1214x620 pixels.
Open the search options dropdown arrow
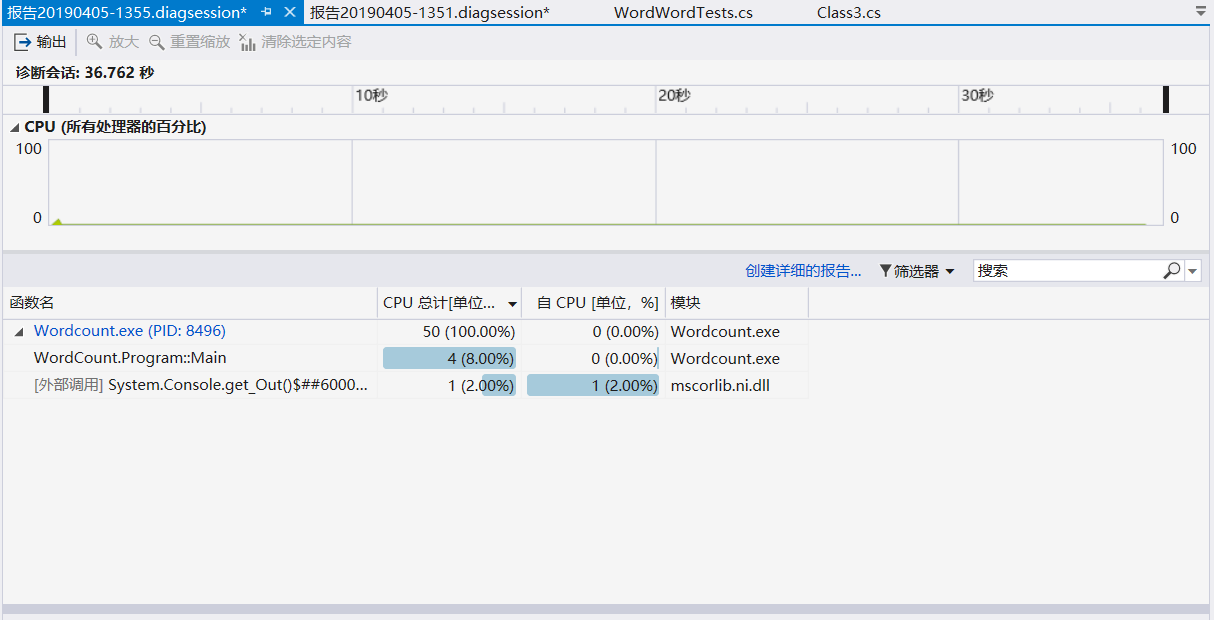click(x=1193, y=271)
